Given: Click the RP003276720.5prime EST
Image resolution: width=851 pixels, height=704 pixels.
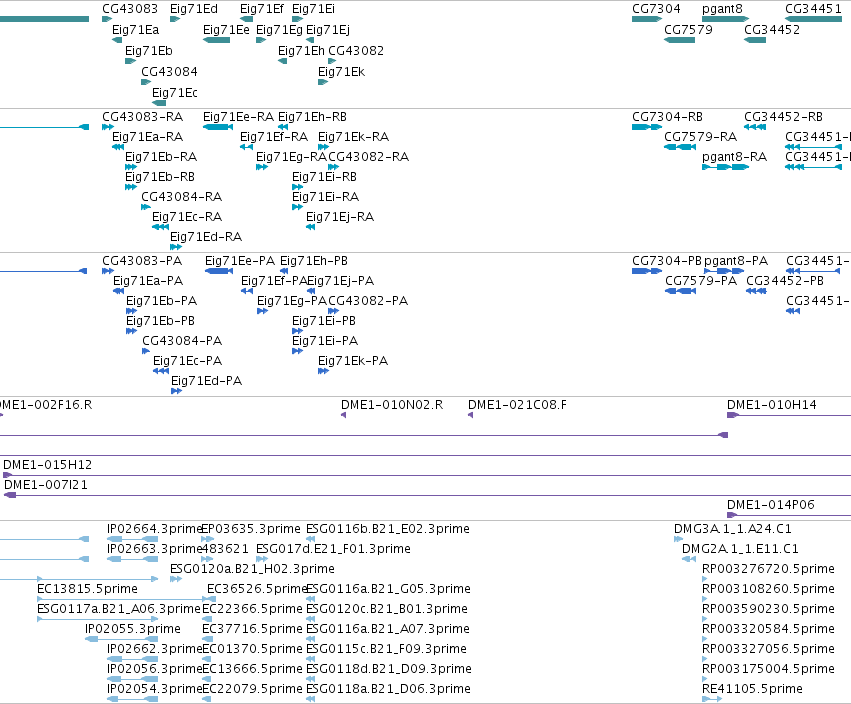Looking at the screenshot, I should (704, 580).
